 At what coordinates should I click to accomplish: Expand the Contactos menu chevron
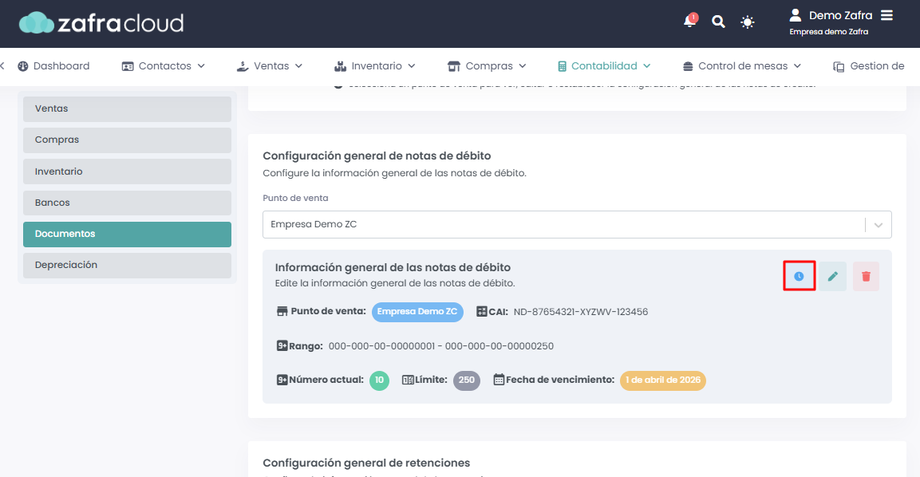(201, 66)
